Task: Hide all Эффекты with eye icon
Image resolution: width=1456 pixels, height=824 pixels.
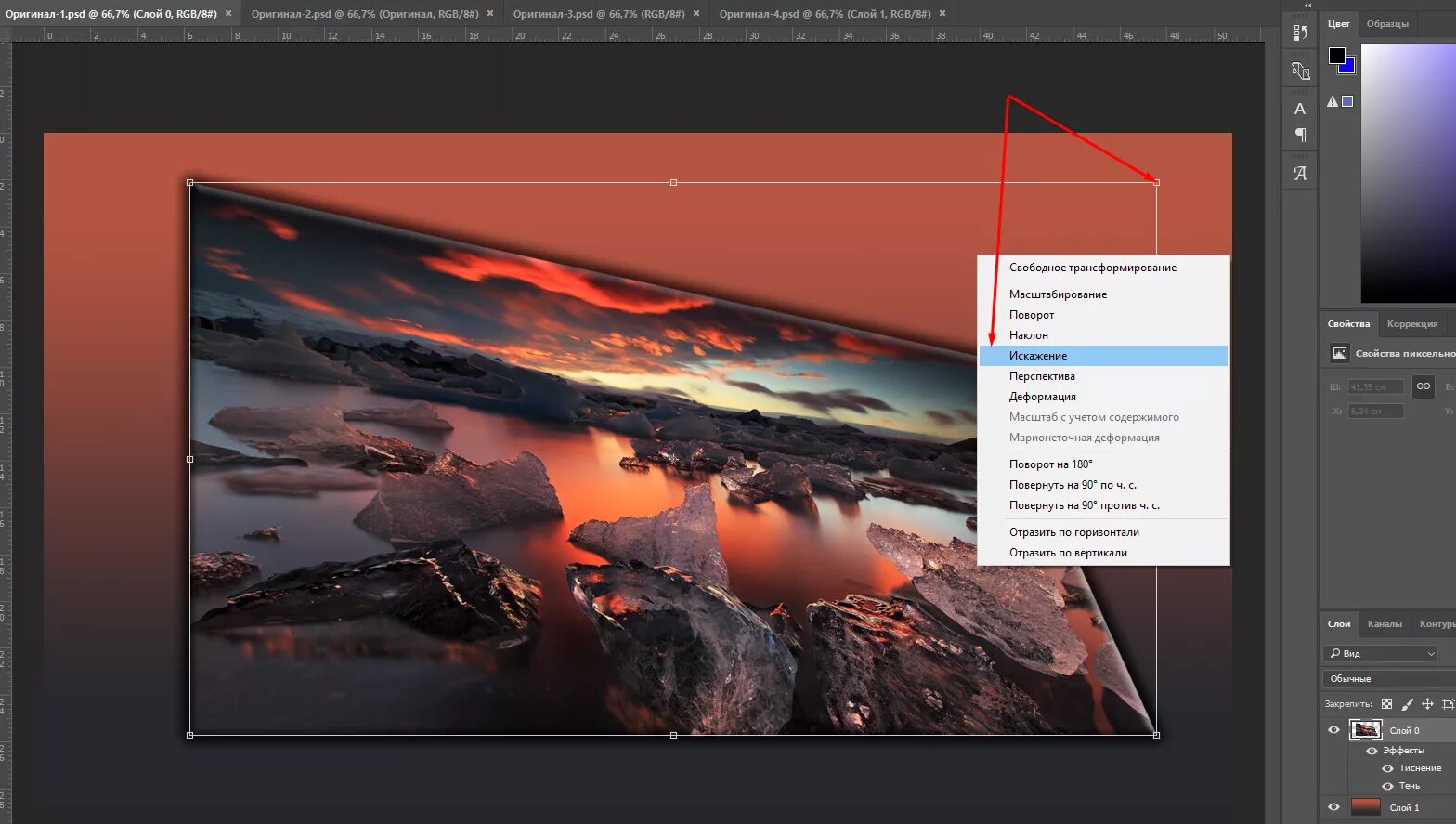Action: (x=1371, y=751)
